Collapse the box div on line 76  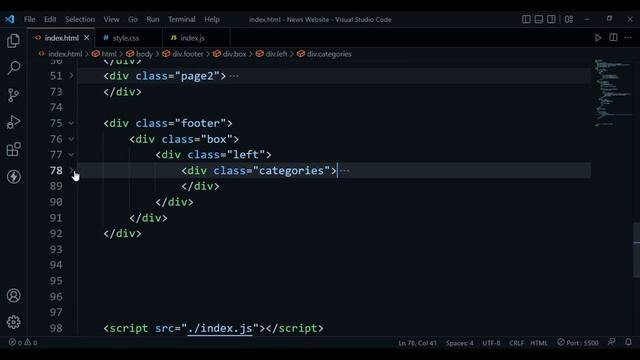[71, 139]
